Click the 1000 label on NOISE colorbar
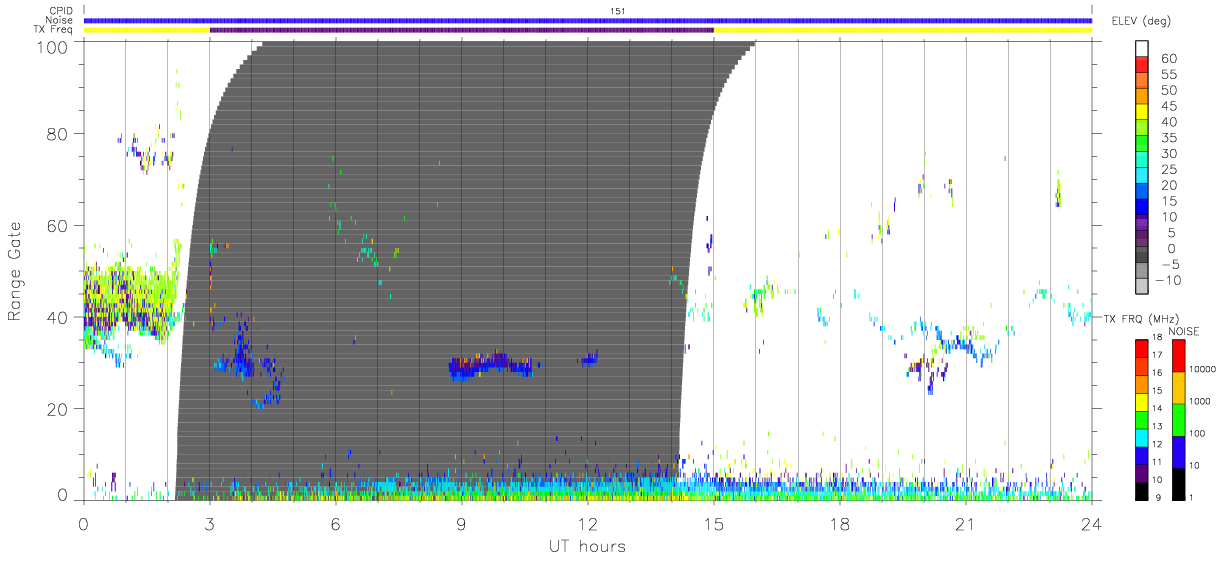Image resolution: width=1228 pixels, height=567 pixels. click(1201, 401)
